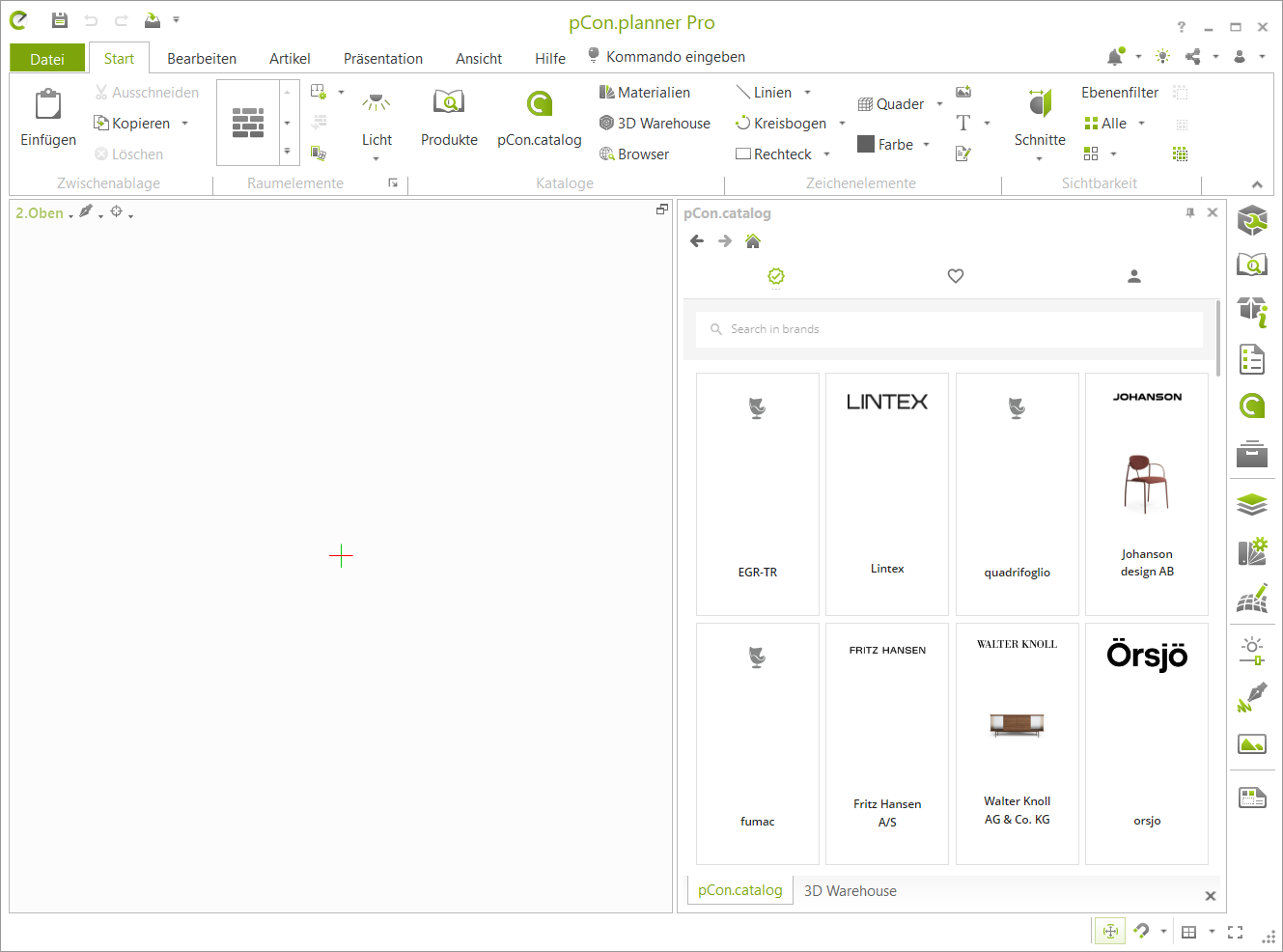
Task: Insert image icon in Zeichenelemente
Action: point(963,92)
